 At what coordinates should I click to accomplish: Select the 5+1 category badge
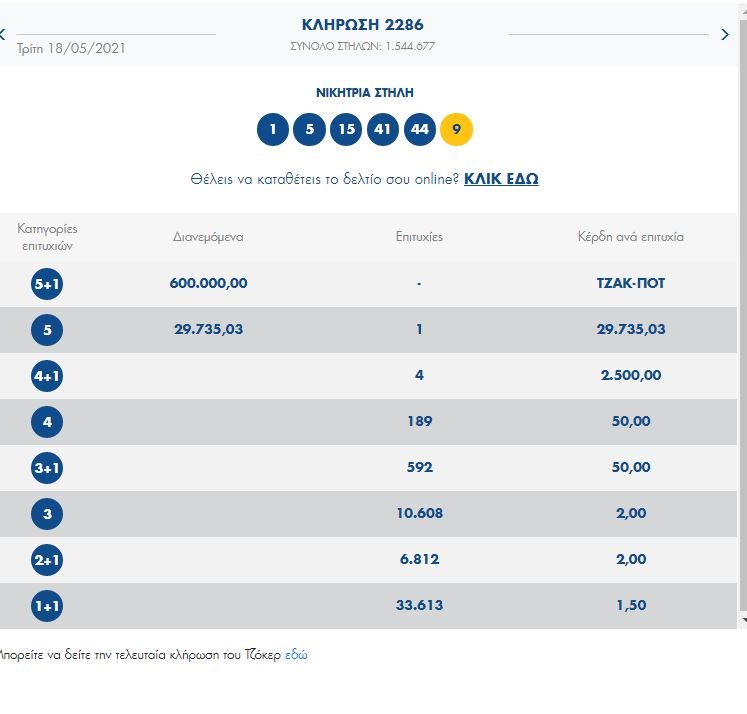coord(47,284)
